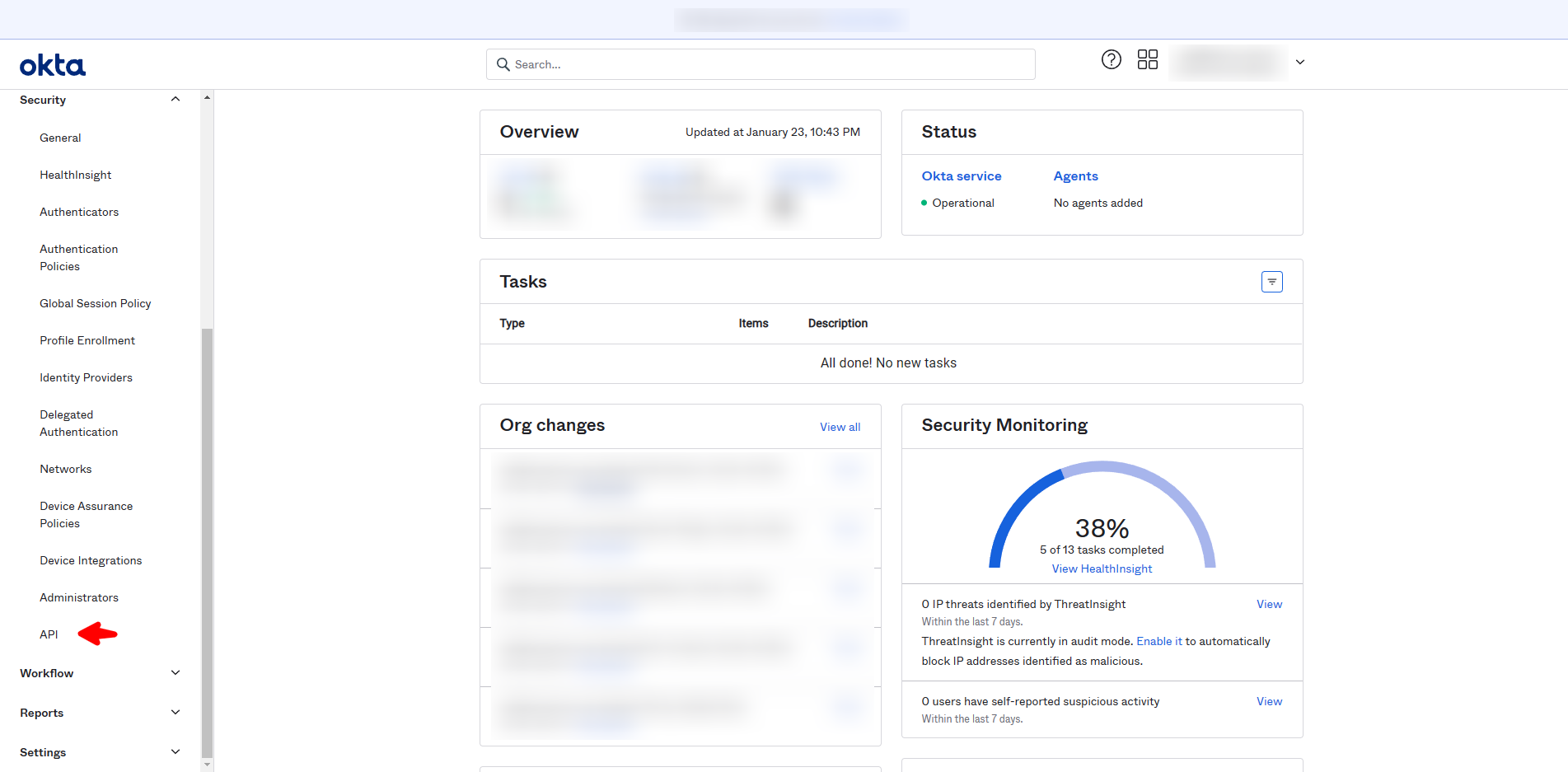Click View all in Org changes
The width and height of the screenshot is (1568, 772).
(x=840, y=427)
